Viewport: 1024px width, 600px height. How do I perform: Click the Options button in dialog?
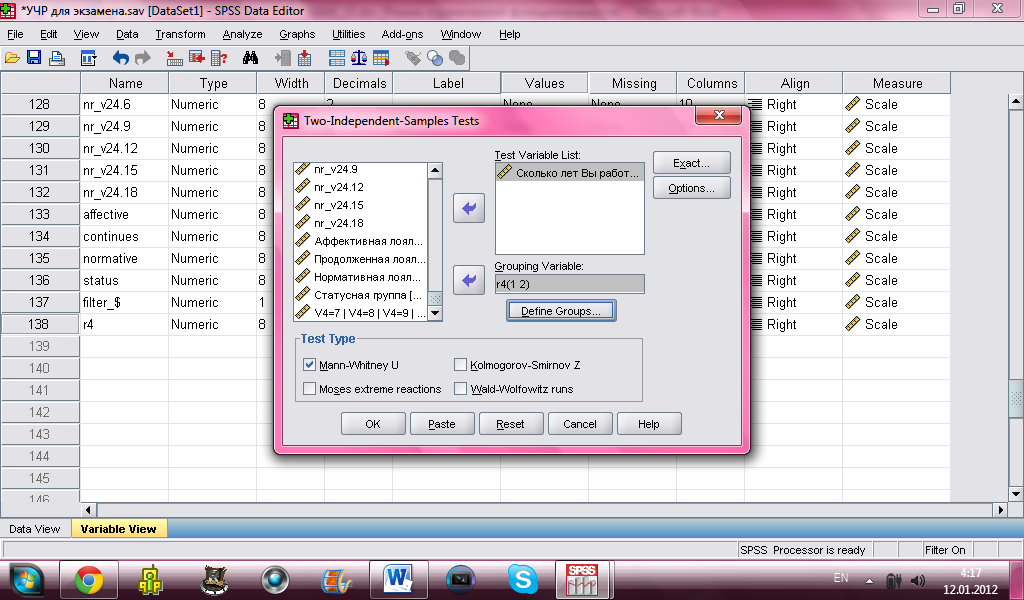tap(692, 188)
